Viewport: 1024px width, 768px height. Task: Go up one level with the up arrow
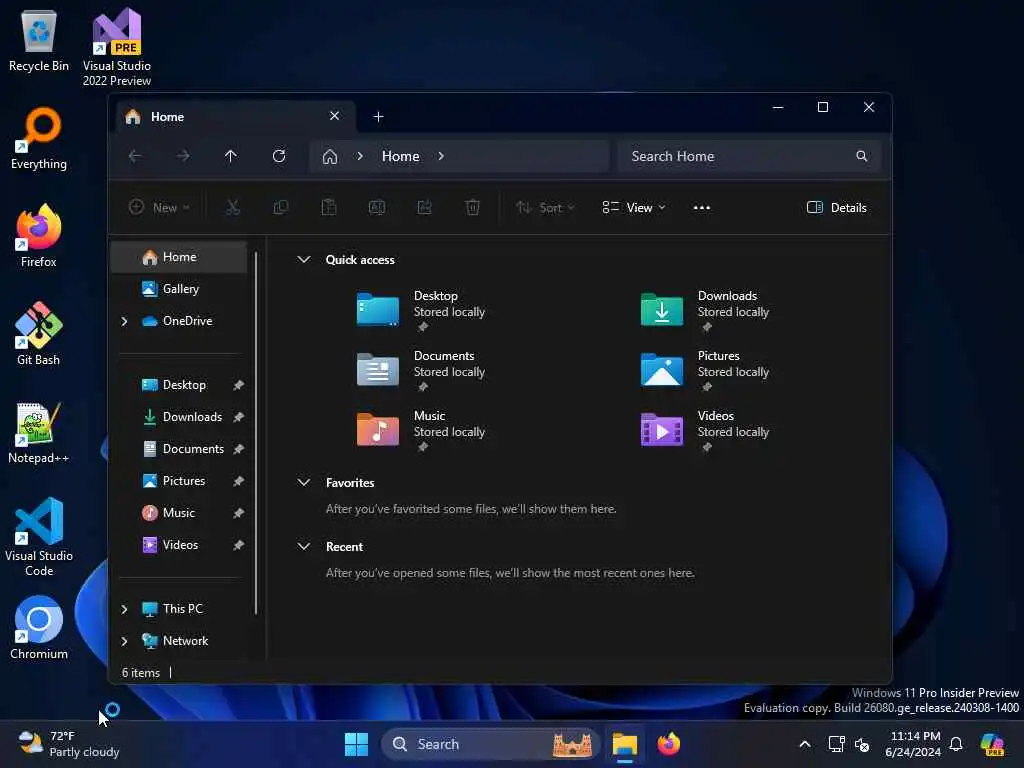click(231, 156)
